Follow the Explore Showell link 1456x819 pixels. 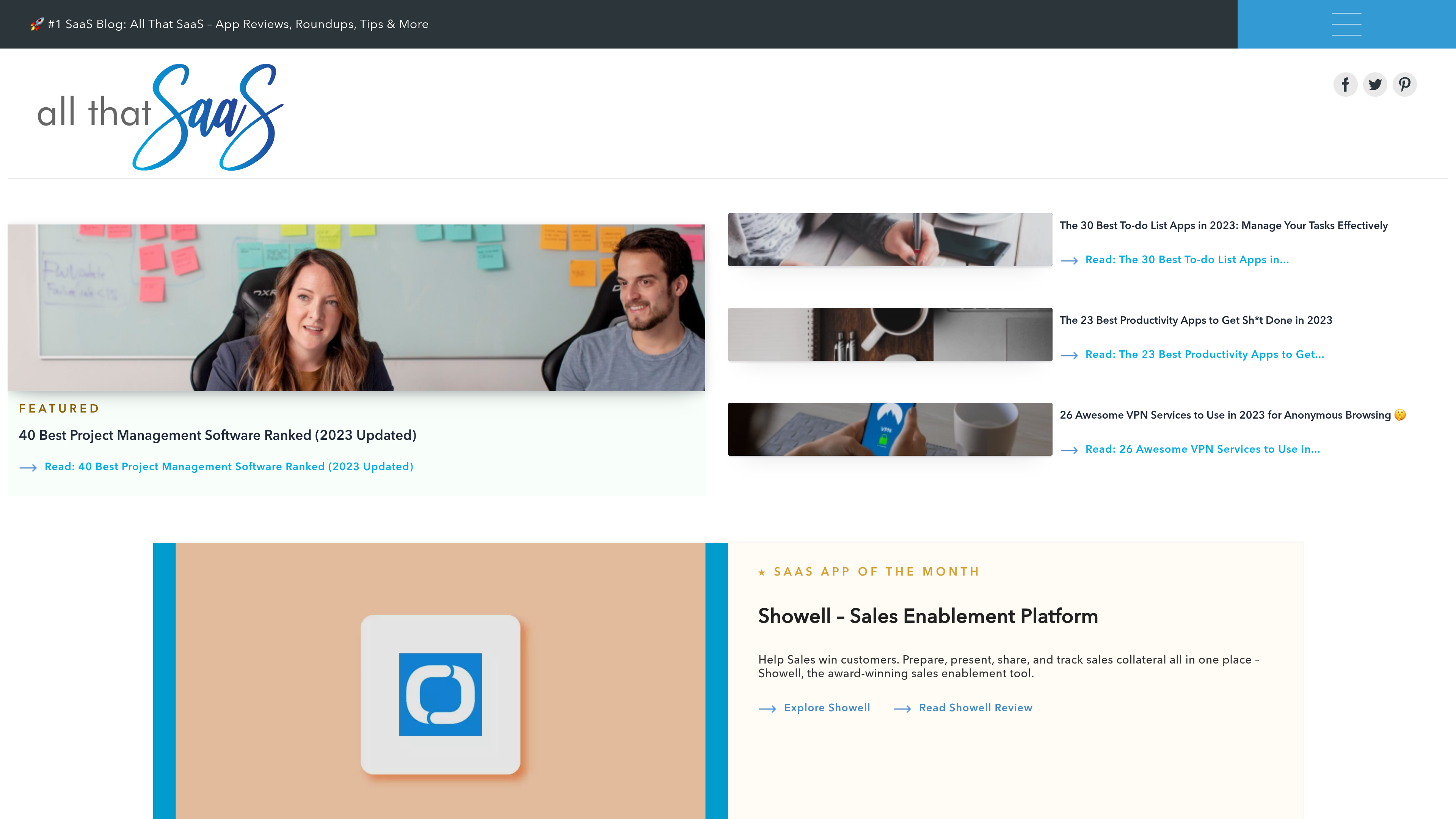point(827,708)
